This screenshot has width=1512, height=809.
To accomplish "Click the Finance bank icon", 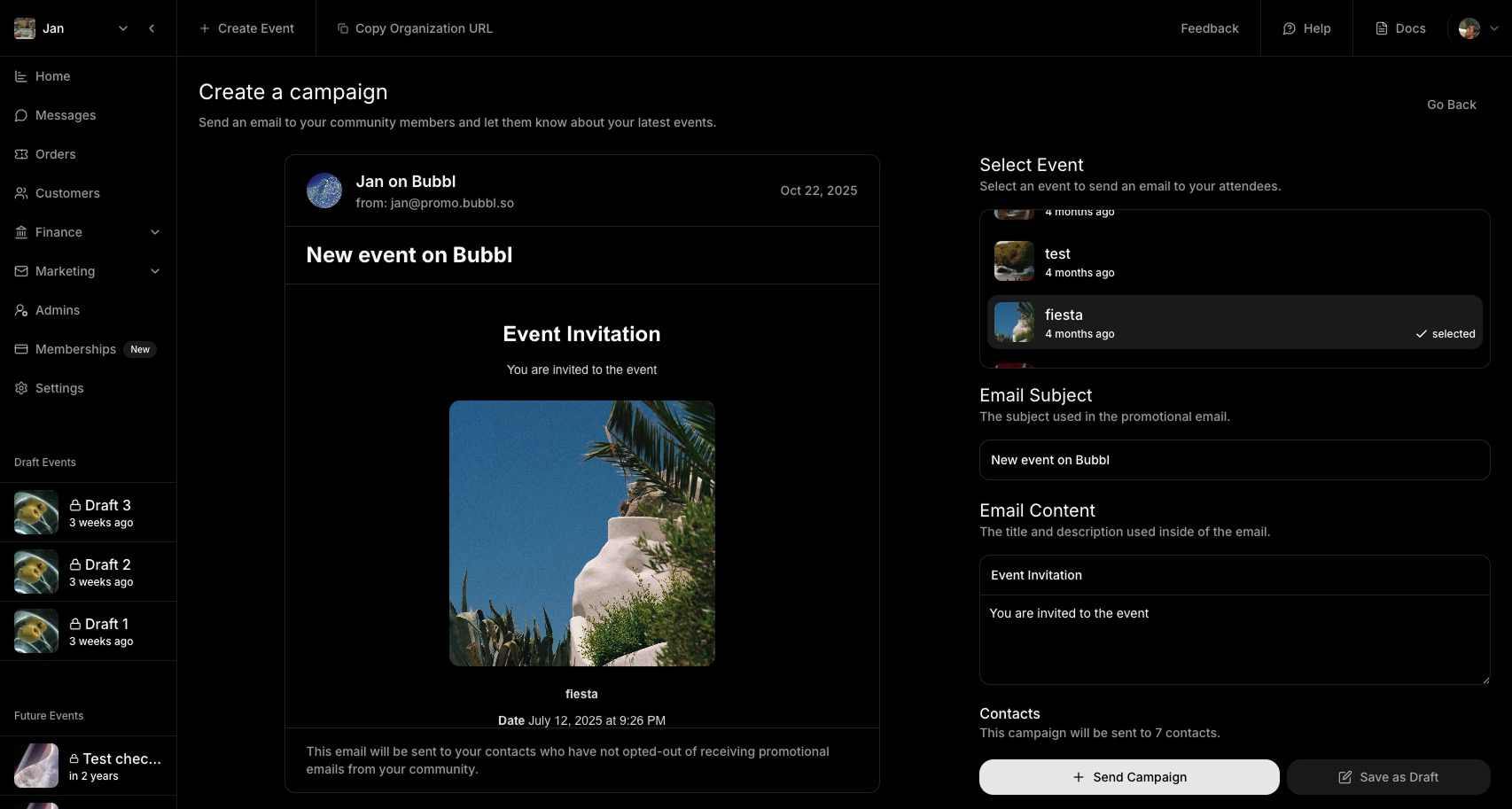I will [21, 232].
